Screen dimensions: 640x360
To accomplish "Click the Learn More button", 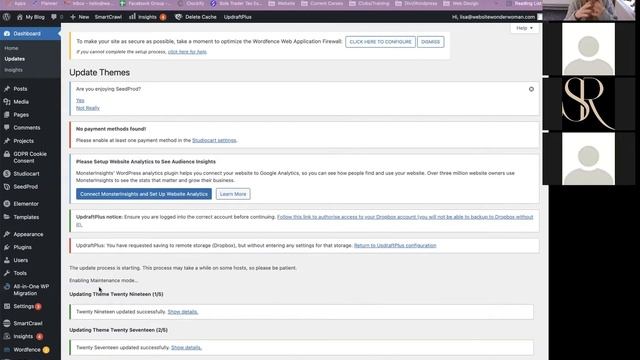I will [x=233, y=194].
